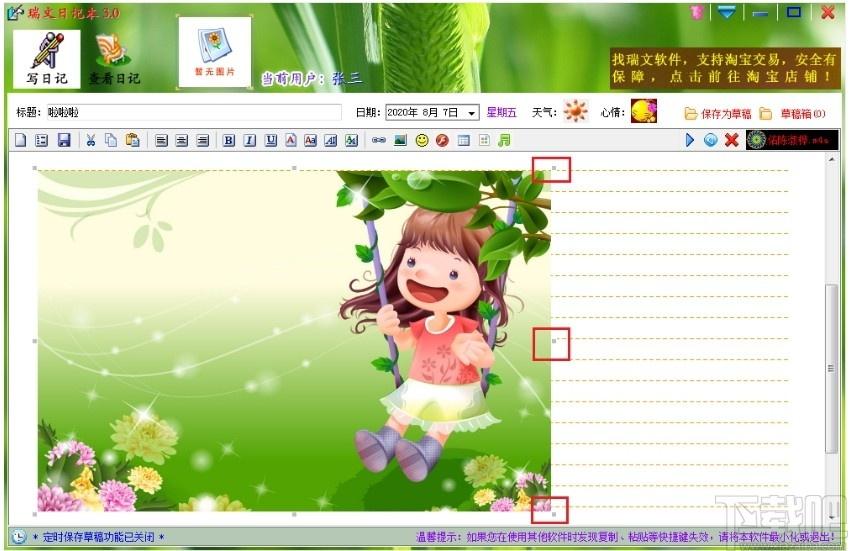Align text right
This screenshot has height=551, width=850.
pos(202,140)
